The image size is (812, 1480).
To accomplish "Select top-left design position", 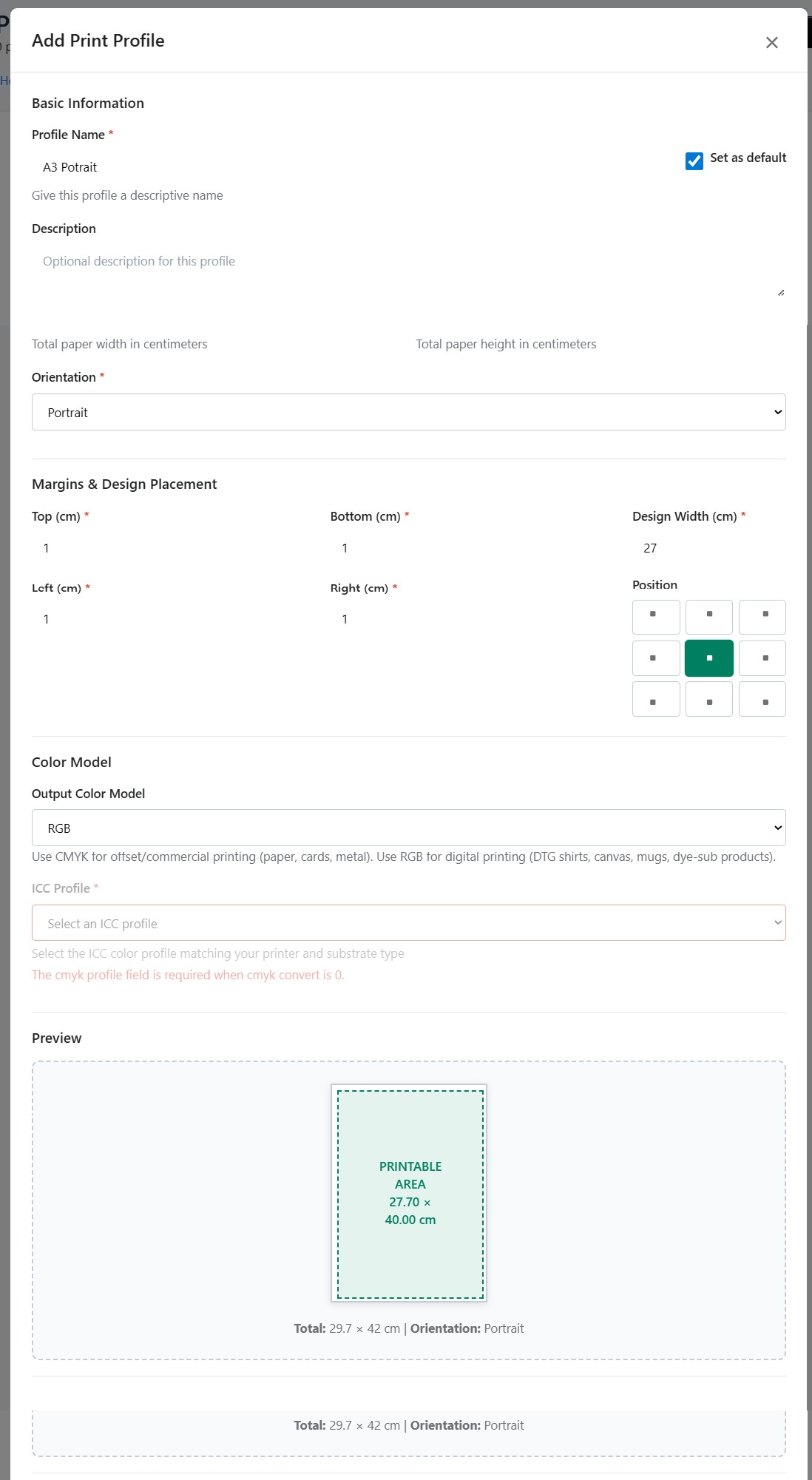I will coord(656,617).
